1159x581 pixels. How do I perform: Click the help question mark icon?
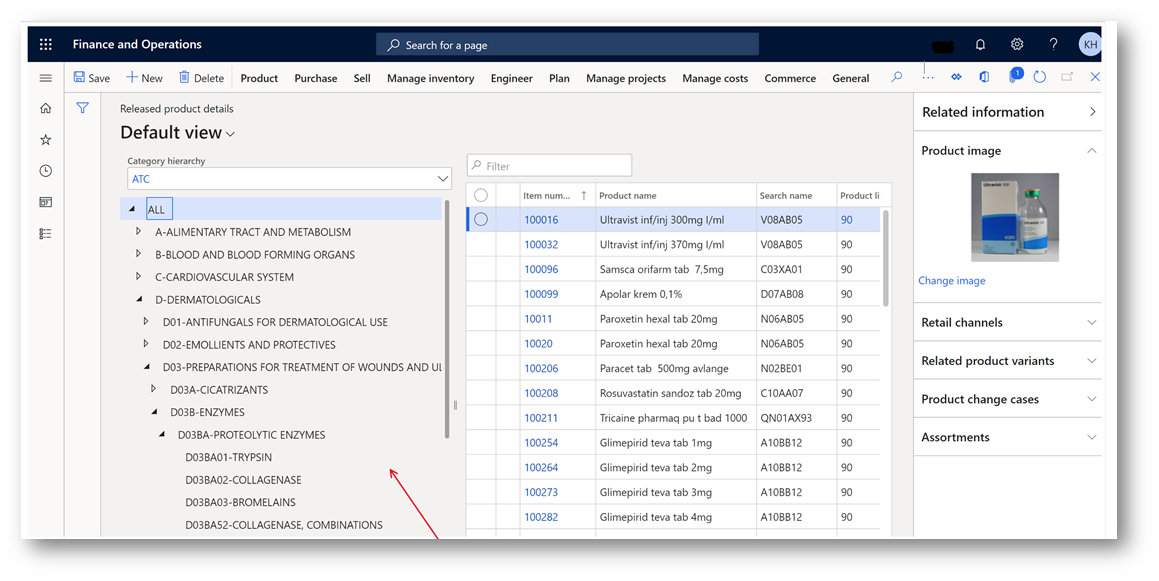click(x=1053, y=45)
